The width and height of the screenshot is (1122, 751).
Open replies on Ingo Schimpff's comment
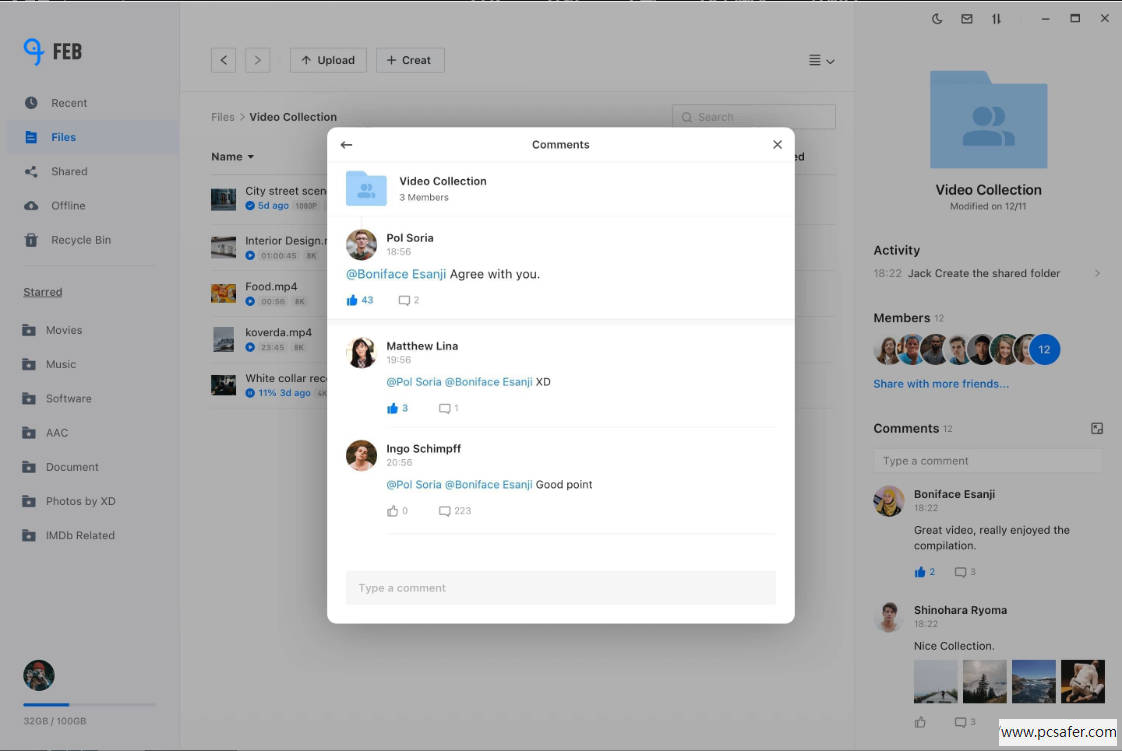(445, 511)
